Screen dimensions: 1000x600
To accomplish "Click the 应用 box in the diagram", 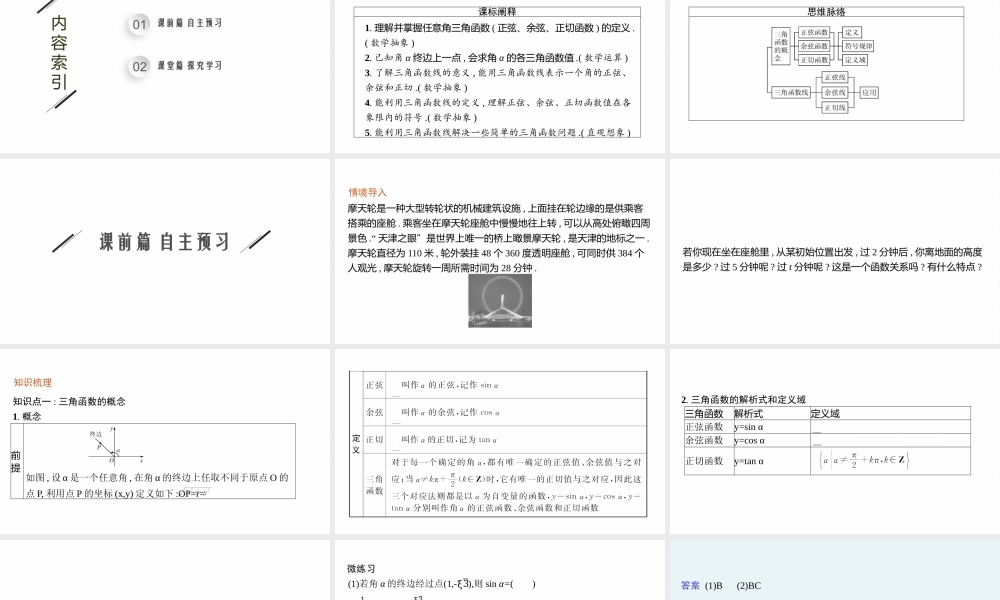I will tap(869, 92).
